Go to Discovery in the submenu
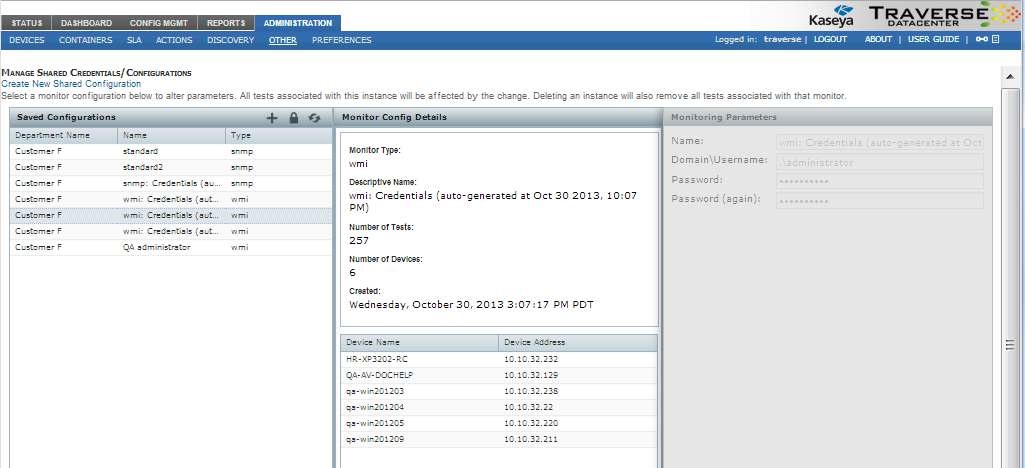Viewport: 1025px width, 468px height. (x=230, y=40)
